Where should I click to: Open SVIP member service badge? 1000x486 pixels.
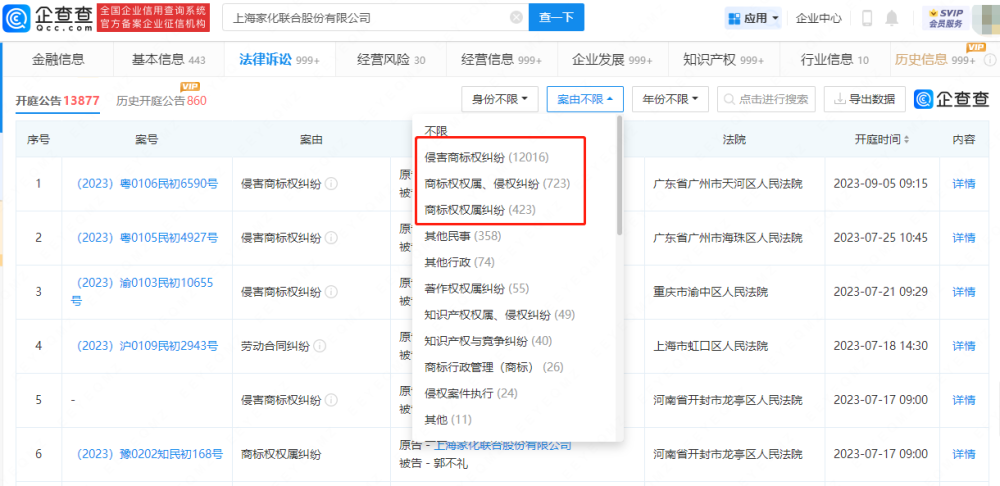945,18
